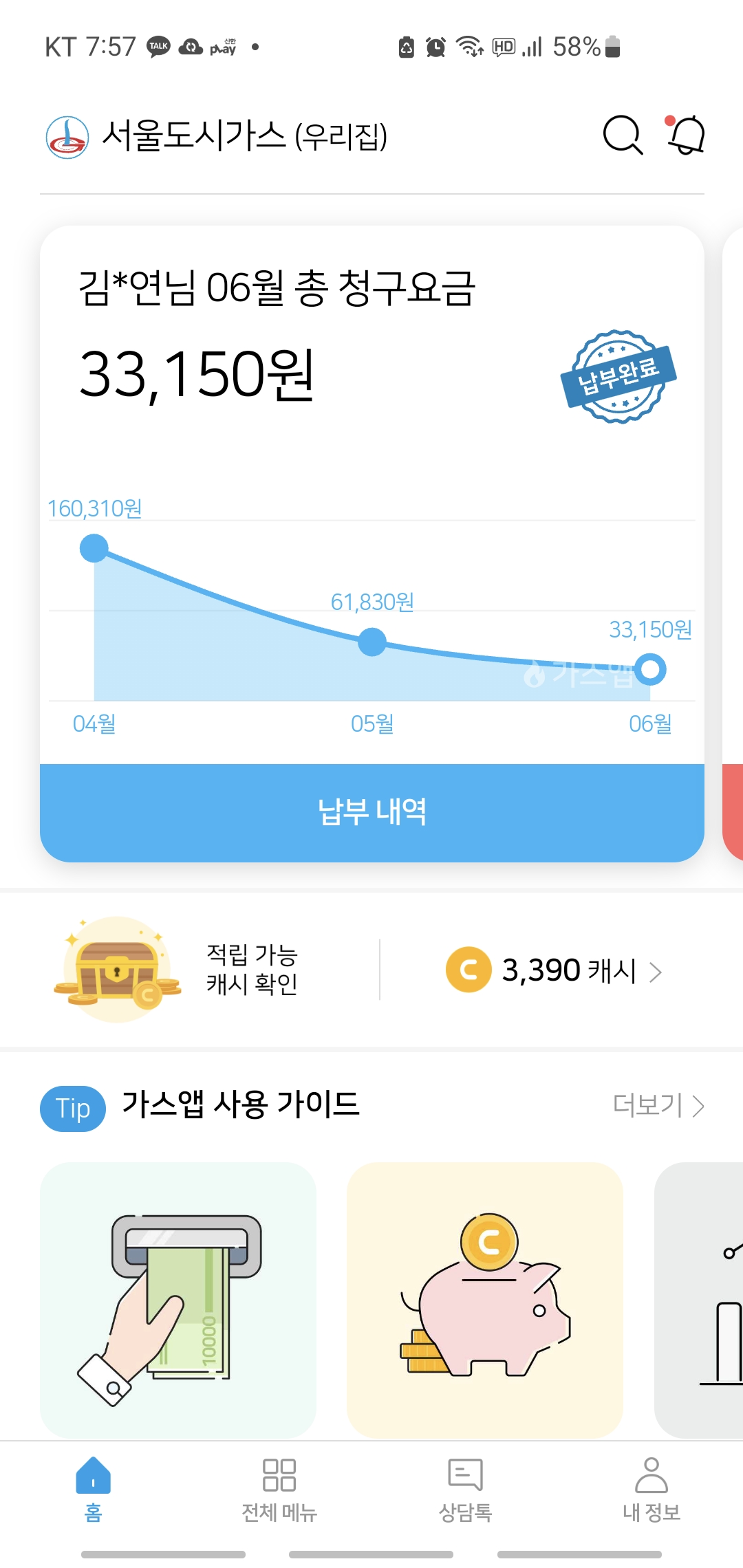Open notifications bell icon
This screenshot has width=743, height=1568.
686,135
